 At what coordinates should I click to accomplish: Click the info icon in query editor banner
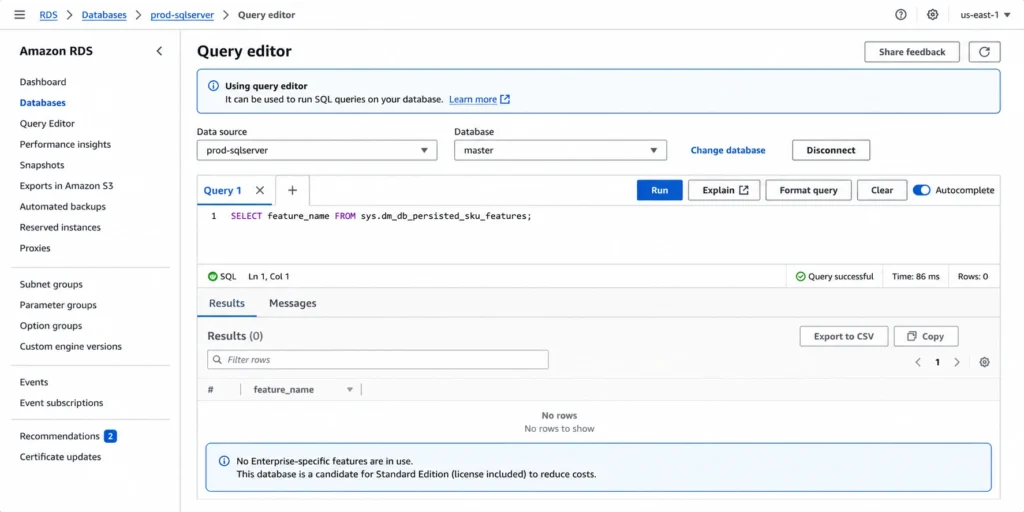click(214, 86)
